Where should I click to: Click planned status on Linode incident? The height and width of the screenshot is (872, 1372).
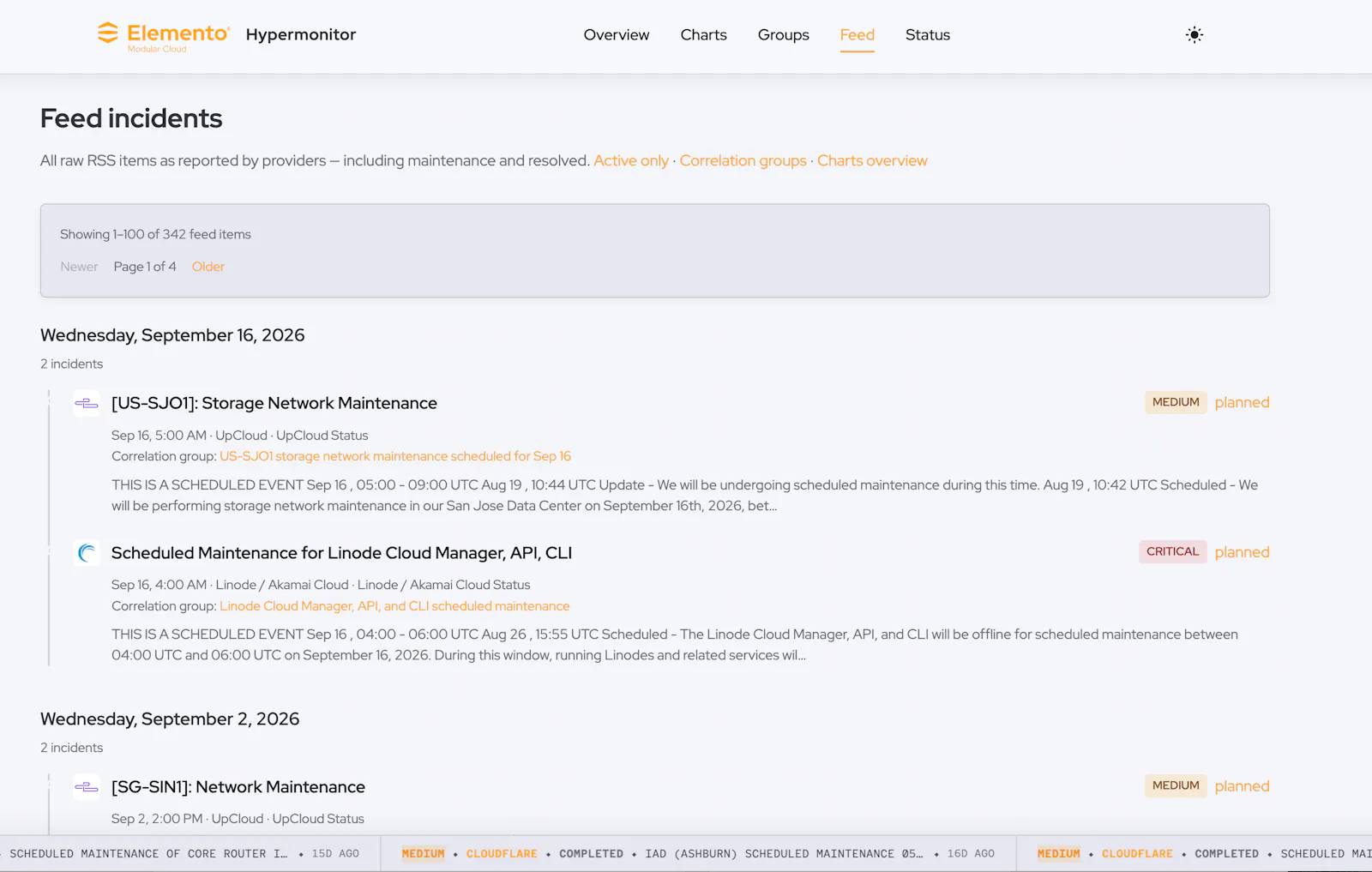tap(1242, 552)
